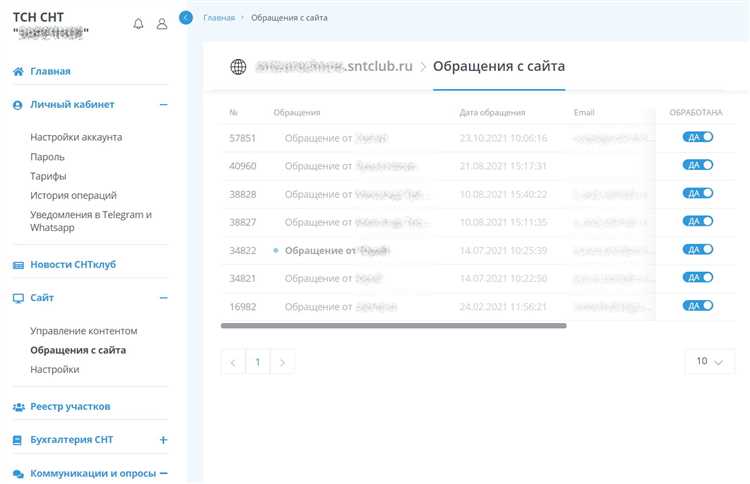Click the horizontal table scrollbar
The width and height of the screenshot is (750, 484).
tap(394, 326)
